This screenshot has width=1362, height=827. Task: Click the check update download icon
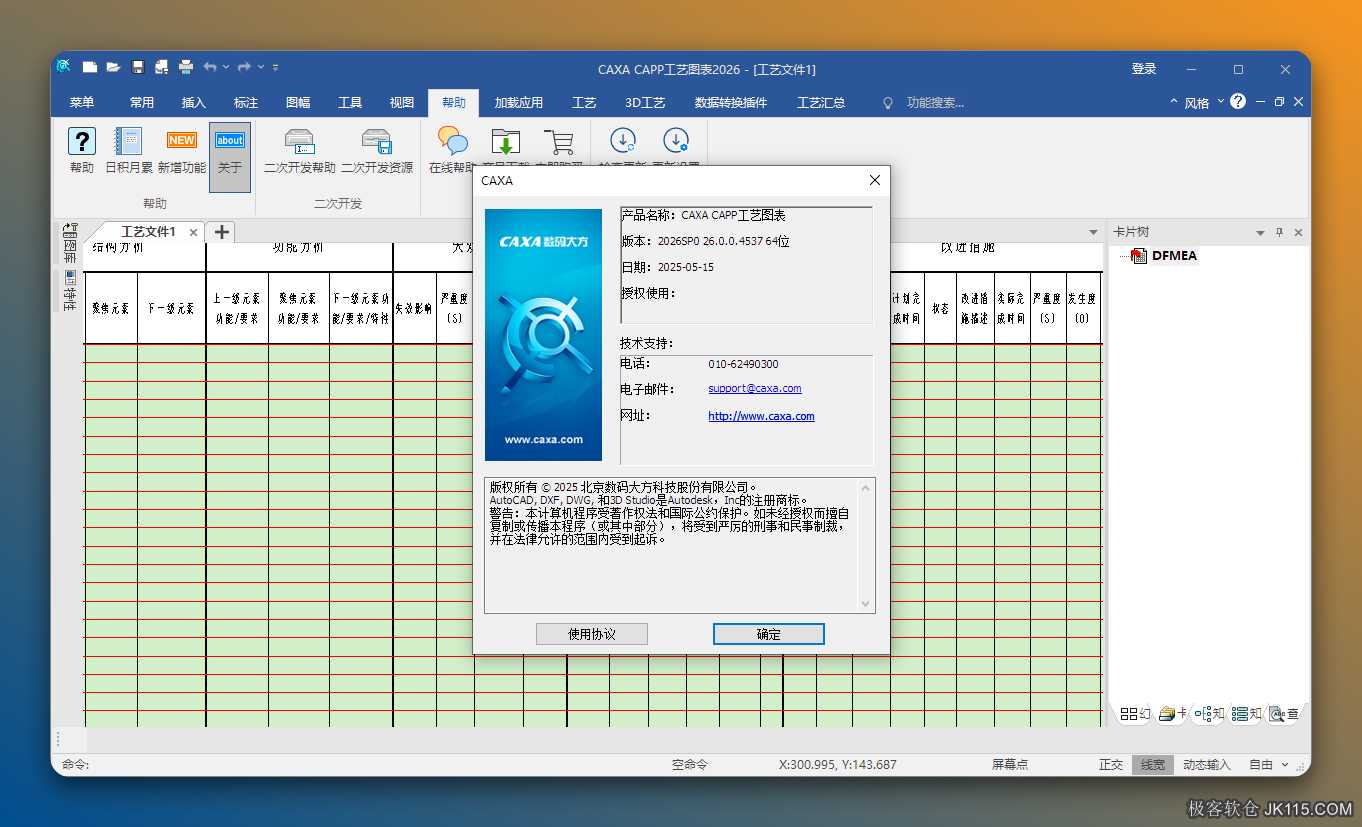[623, 141]
